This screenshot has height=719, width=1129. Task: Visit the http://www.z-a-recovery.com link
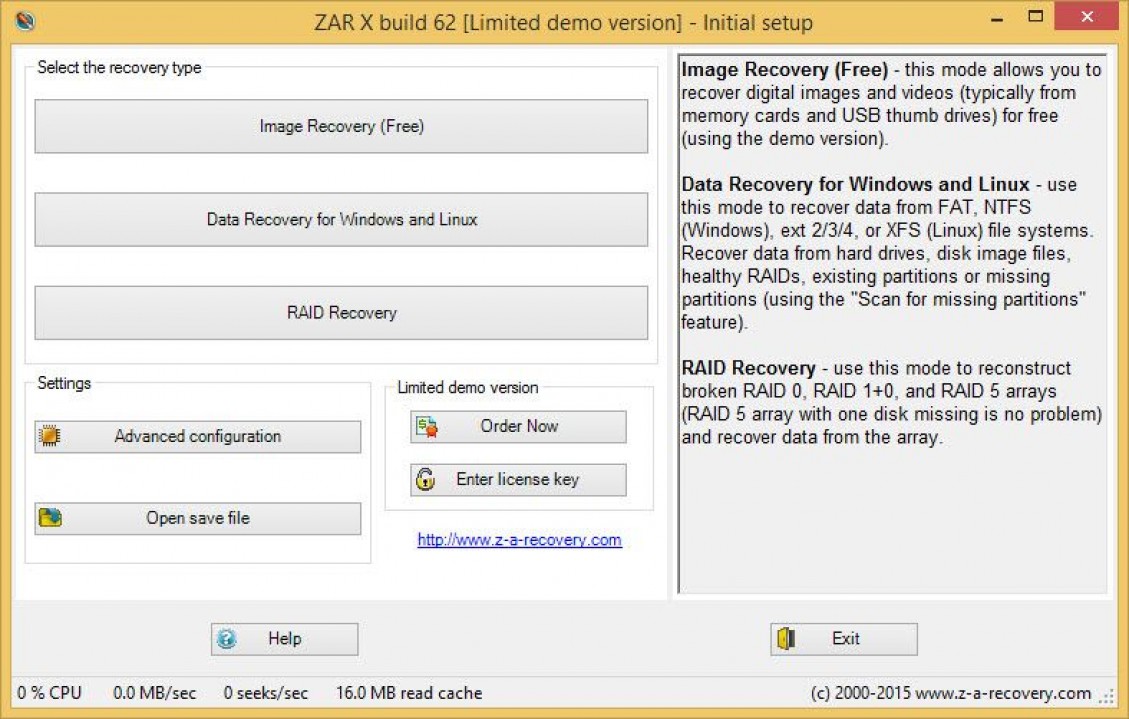519,540
